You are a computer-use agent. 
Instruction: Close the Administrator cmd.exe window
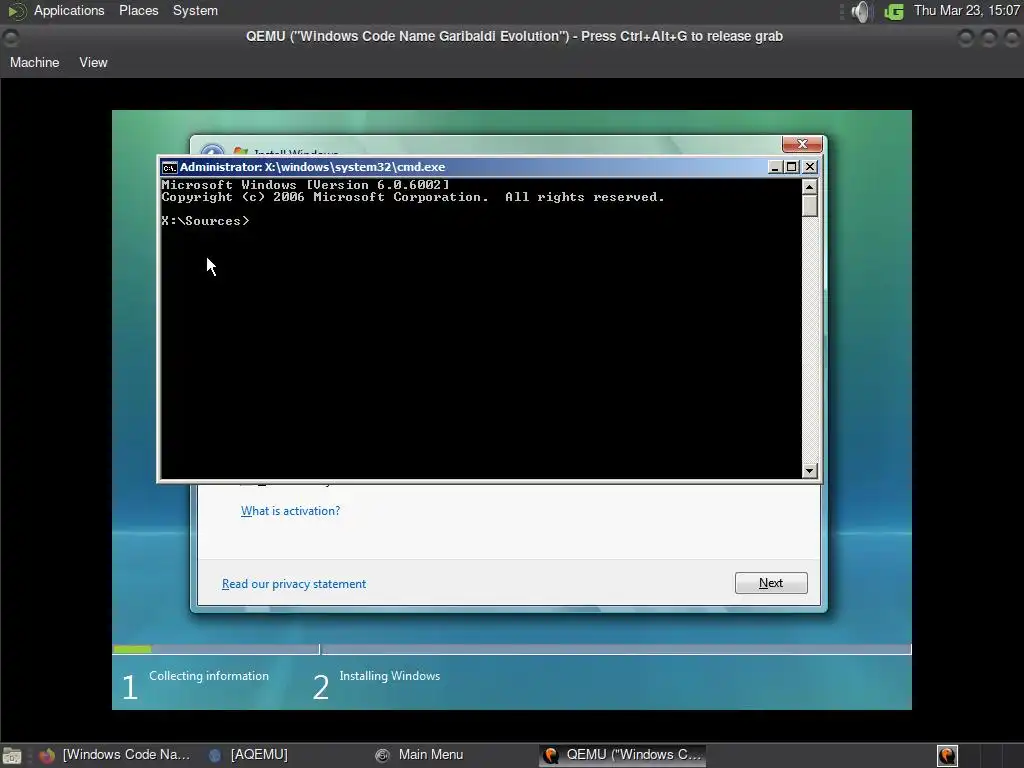[x=810, y=167]
